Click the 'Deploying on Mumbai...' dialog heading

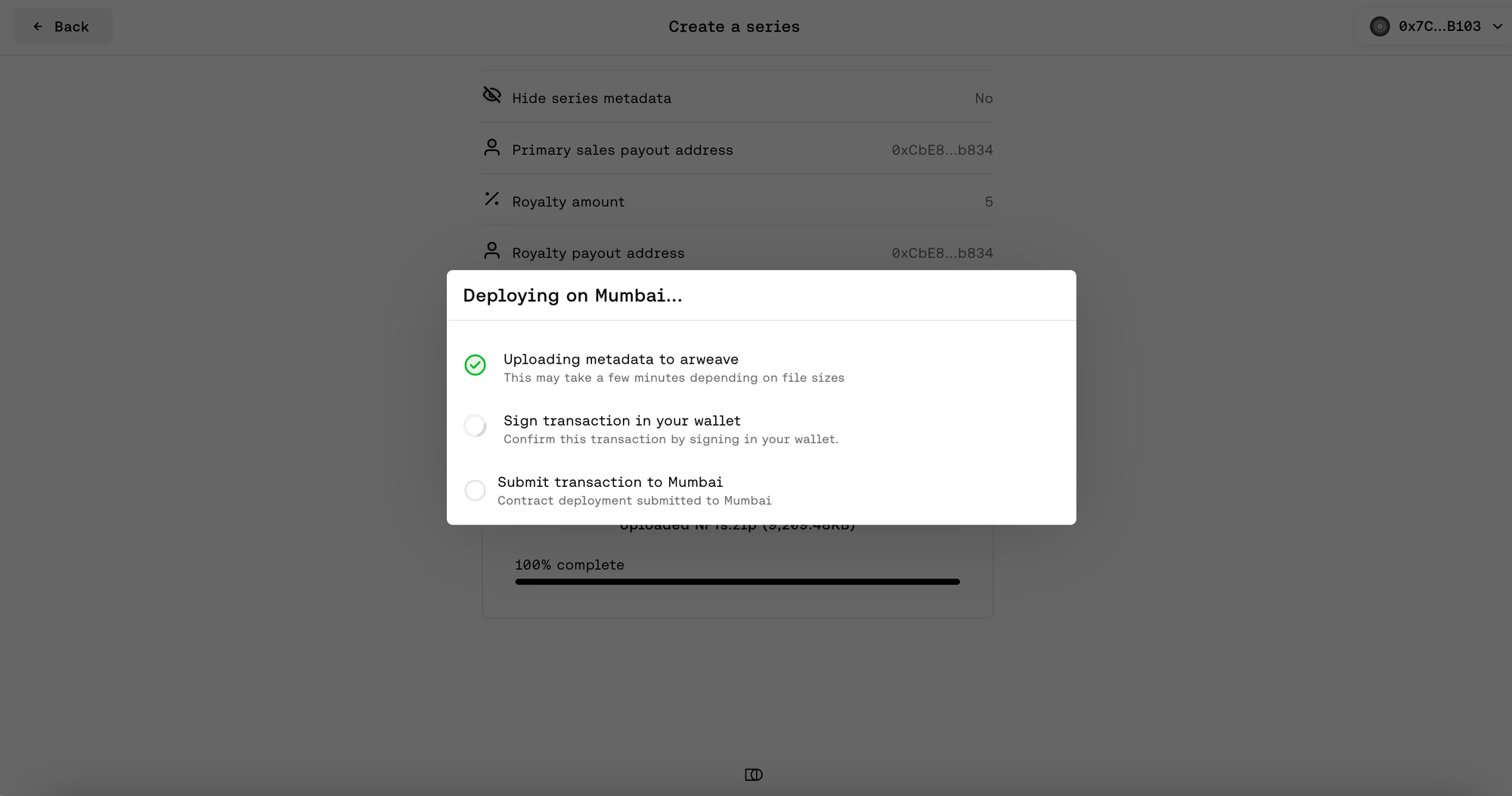[x=572, y=296]
